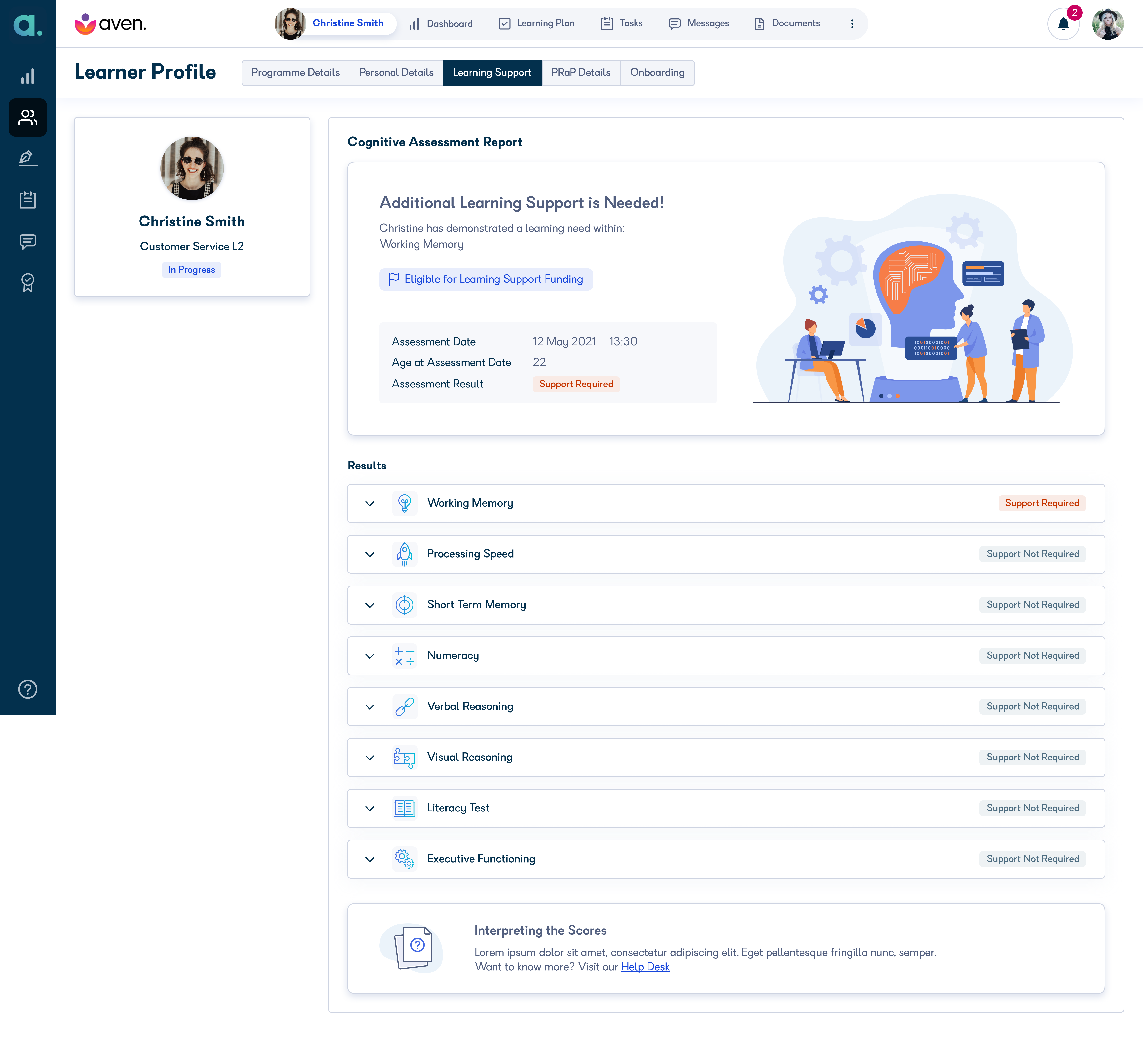1143x1064 pixels.
Task: Open the Onboarding tab
Action: pos(657,72)
